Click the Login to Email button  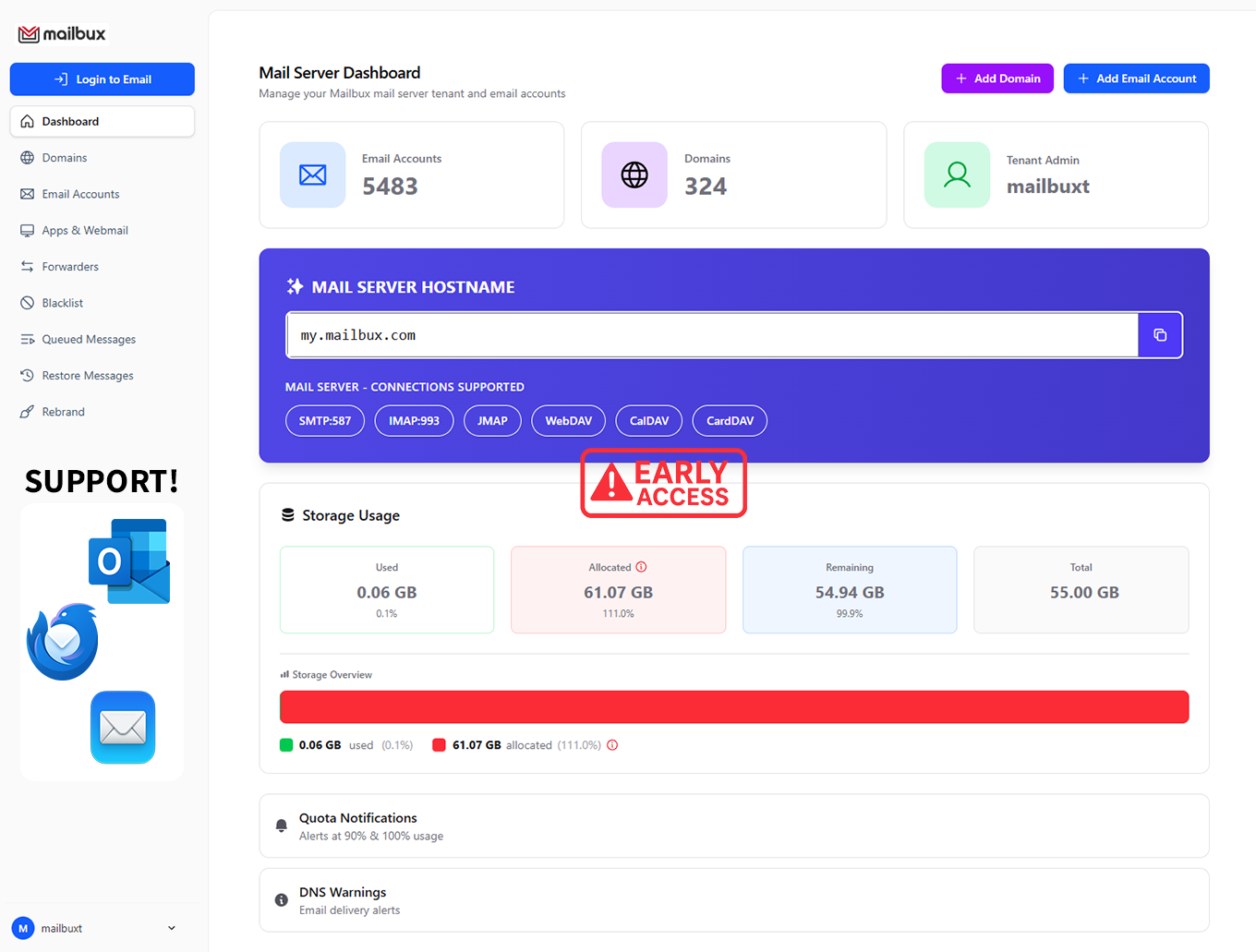pos(103,79)
